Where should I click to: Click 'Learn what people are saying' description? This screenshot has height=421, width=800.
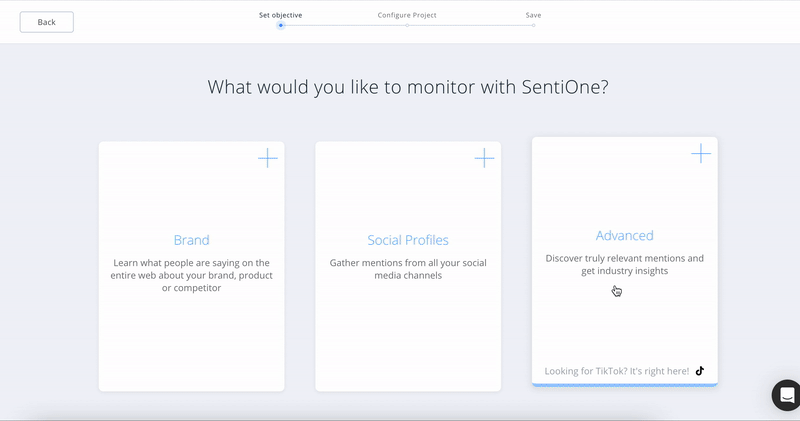[x=191, y=275]
